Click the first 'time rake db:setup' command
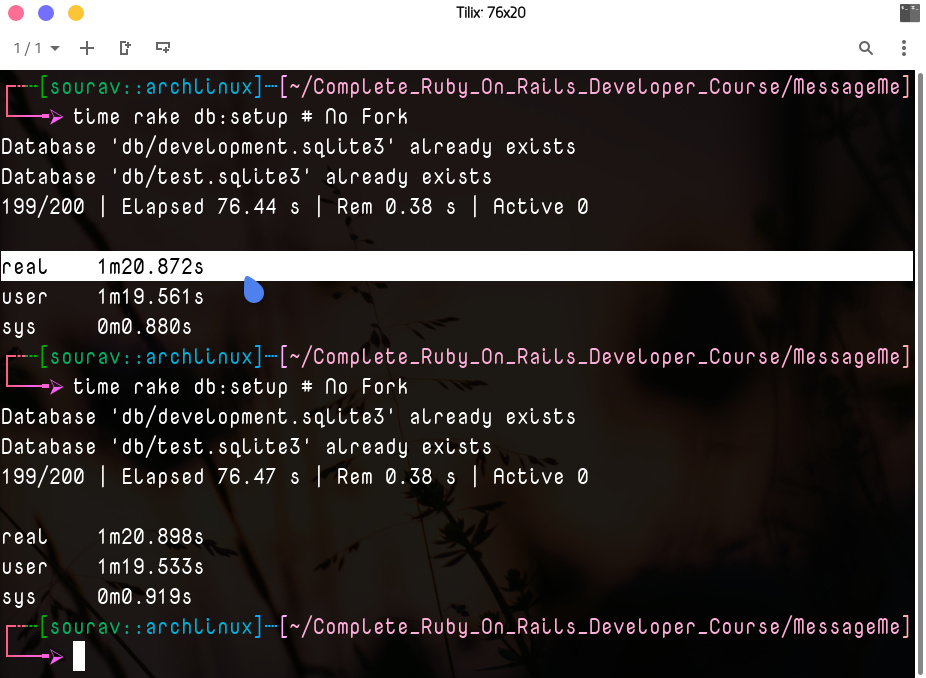 240,117
